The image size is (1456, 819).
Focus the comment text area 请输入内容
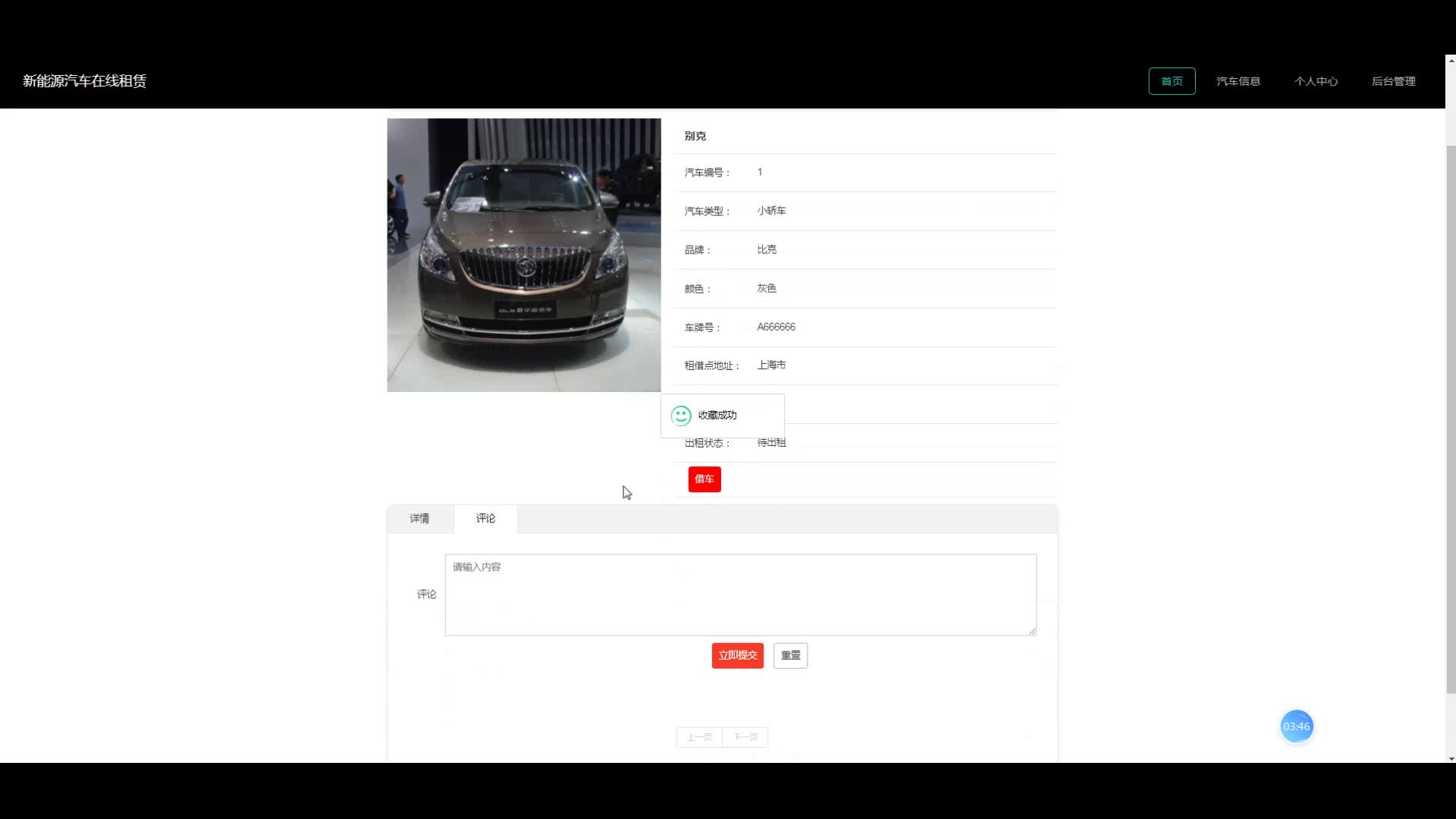(x=740, y=595)
